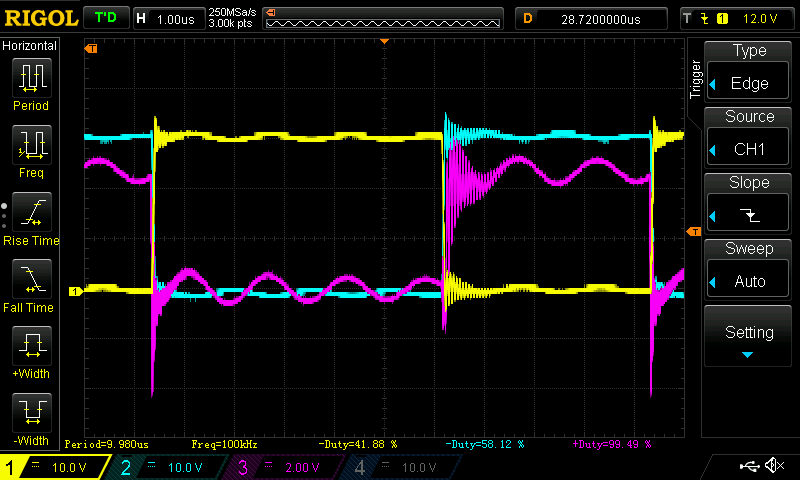Click the orange trigger position marker at top
This screenshot has width=800, height=480.
tap(385, 41)
